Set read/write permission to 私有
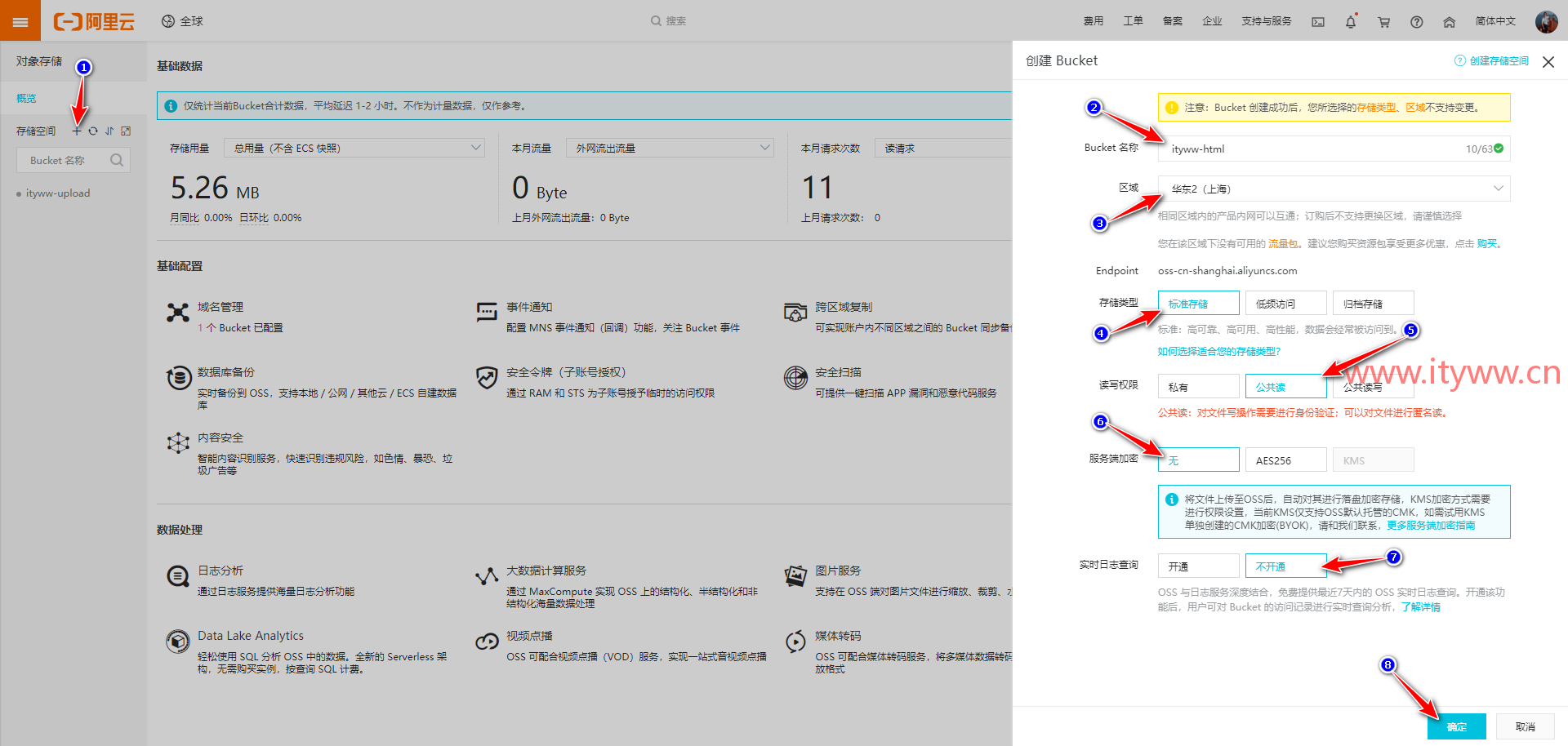 (1198, 387)
